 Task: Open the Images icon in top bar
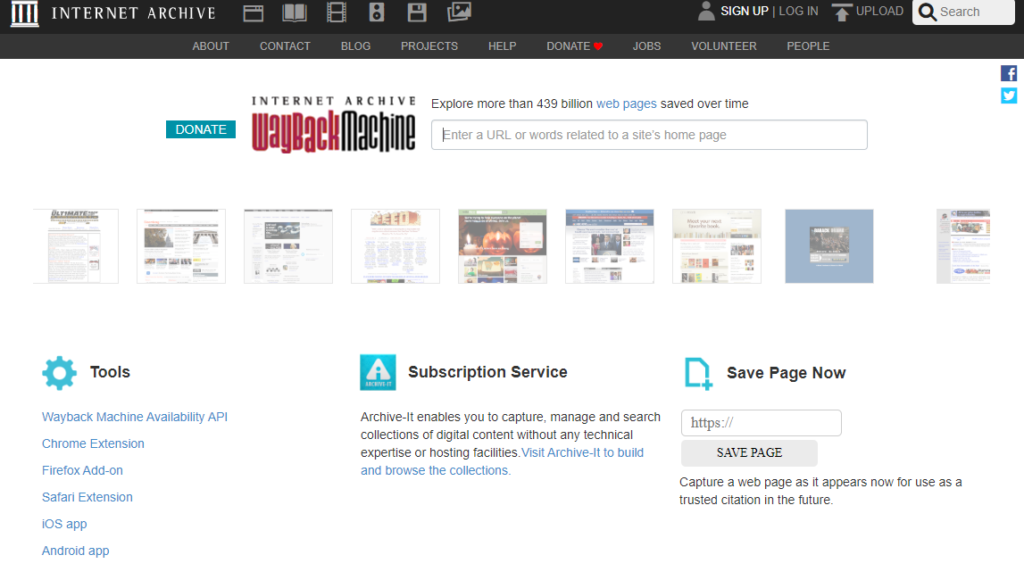click(459, 13)
